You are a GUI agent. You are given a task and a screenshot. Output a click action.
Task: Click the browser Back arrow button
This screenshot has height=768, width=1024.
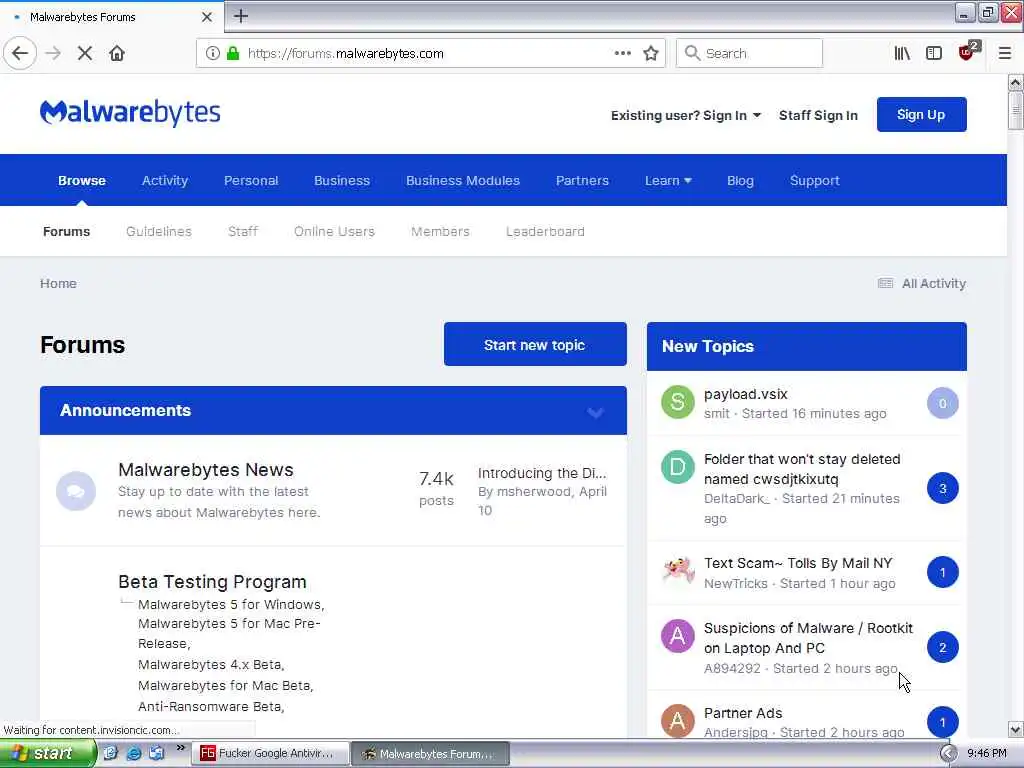pos(20,54)
